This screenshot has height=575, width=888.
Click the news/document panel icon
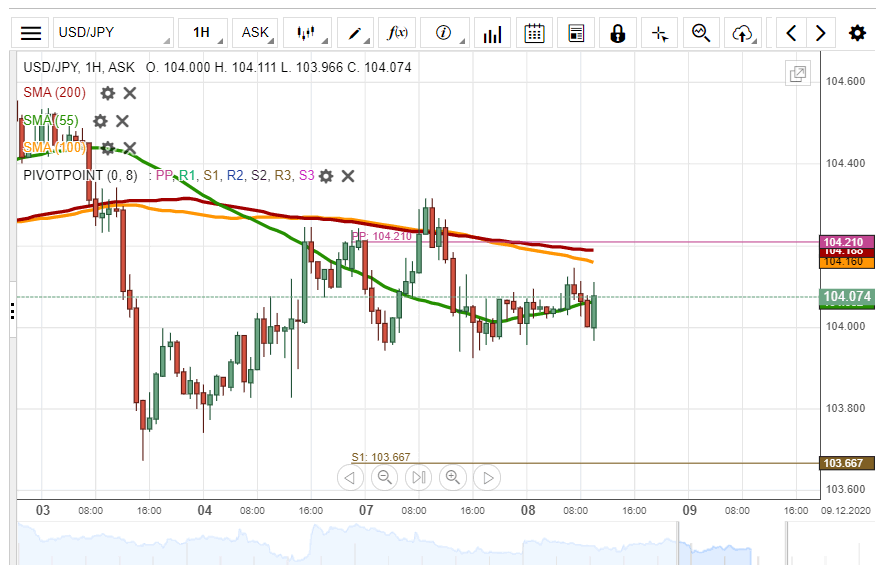click(576, 33)
